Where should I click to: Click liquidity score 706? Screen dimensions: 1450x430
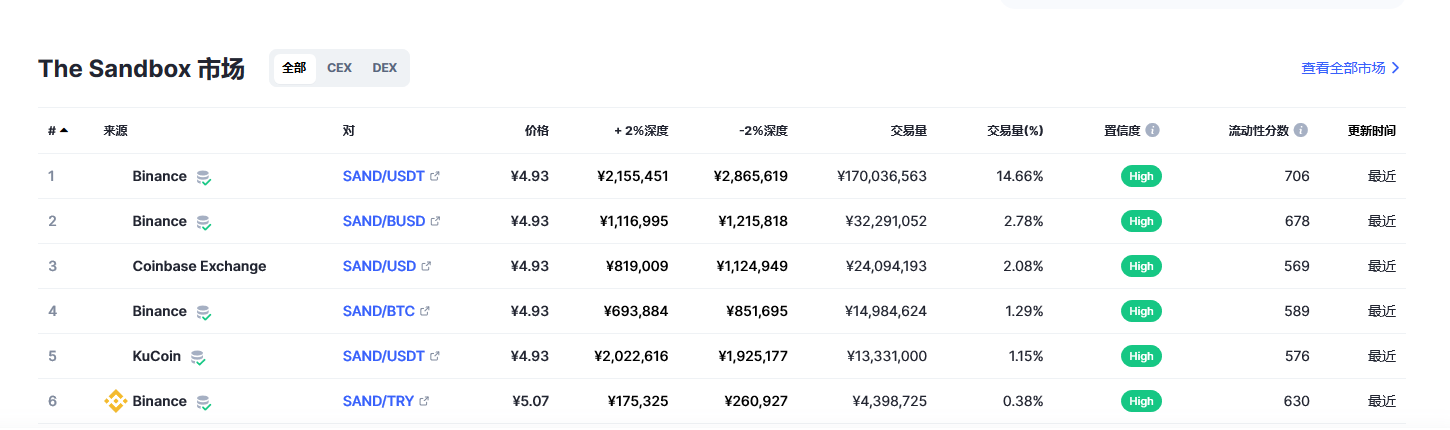pos(1297,176)
